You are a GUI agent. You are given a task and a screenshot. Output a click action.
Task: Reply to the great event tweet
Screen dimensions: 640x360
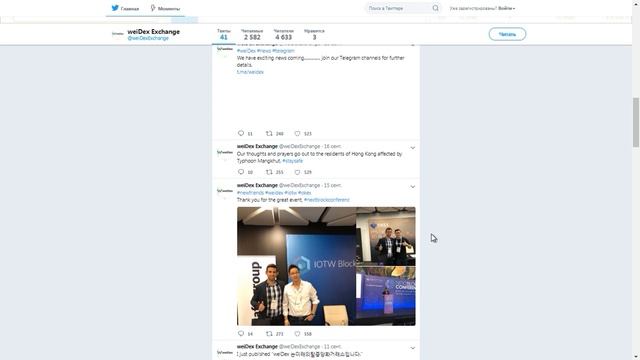(x=241, y=333)
